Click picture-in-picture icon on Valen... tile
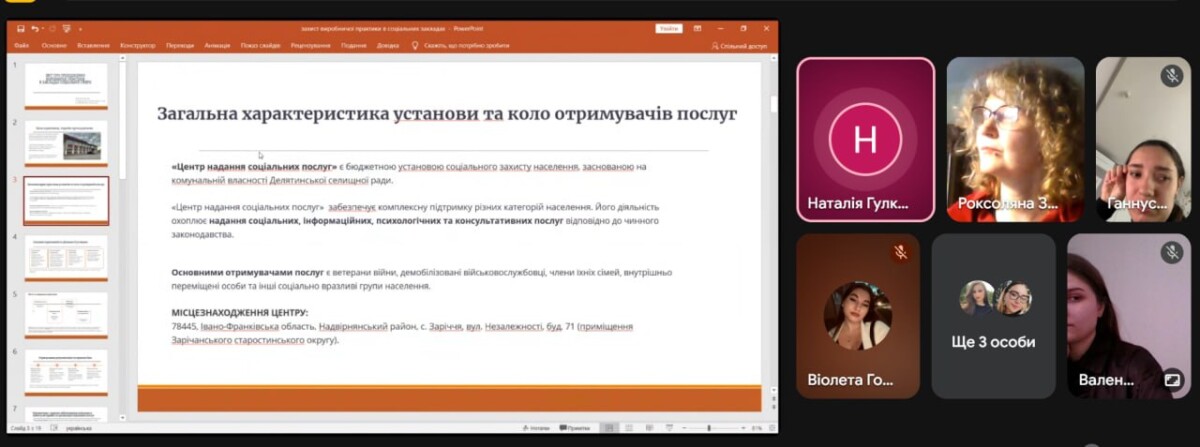1200x447 pixels. tap(1171, 379)
